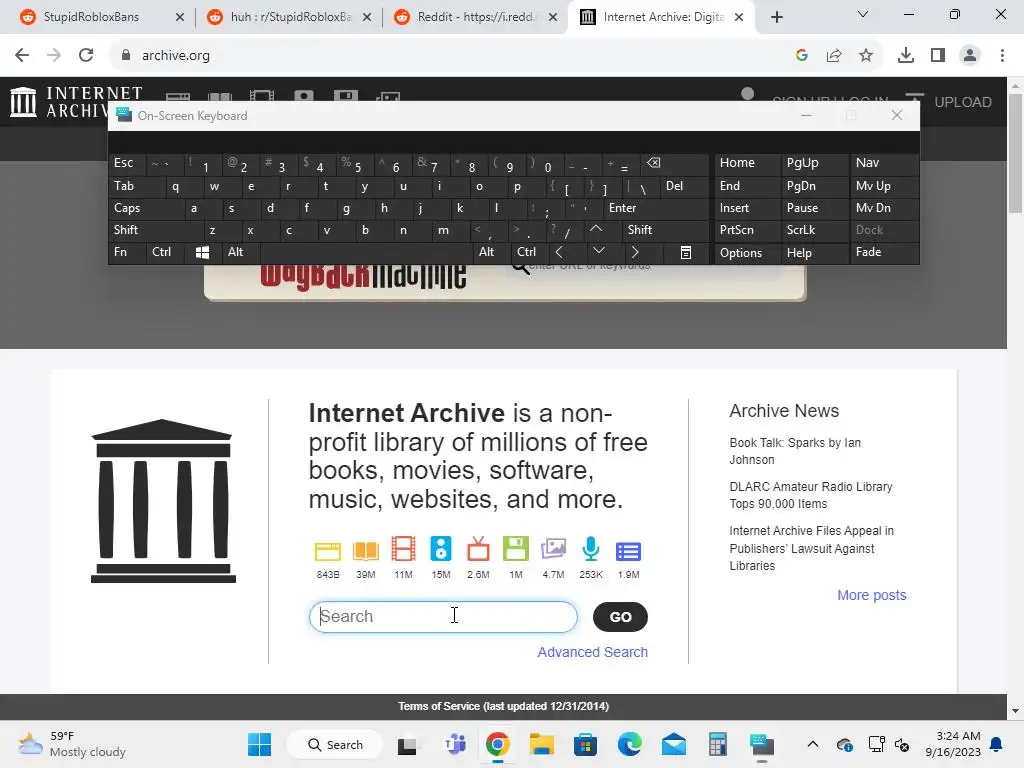This screenshot has height=768, width=1024.
Task: Click the Search input field on Archive
Action: (443, 617)
